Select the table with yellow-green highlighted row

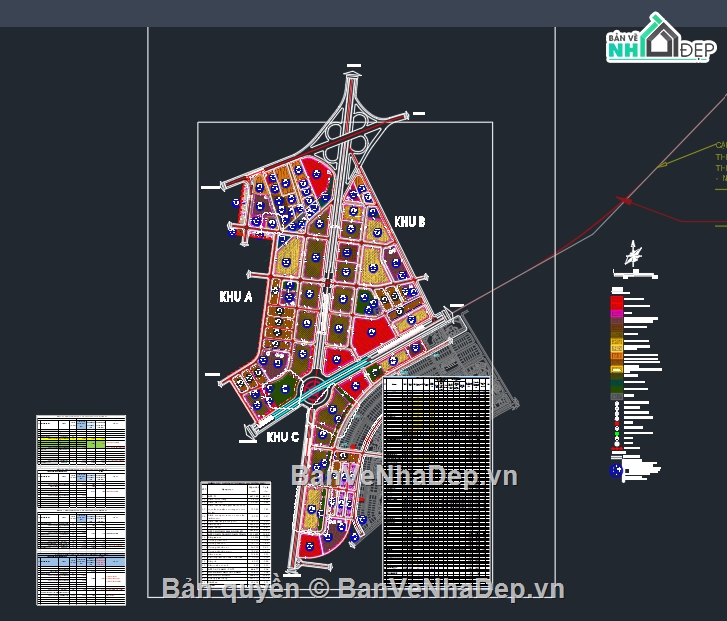pyautogui.click(x=81, y=441)
